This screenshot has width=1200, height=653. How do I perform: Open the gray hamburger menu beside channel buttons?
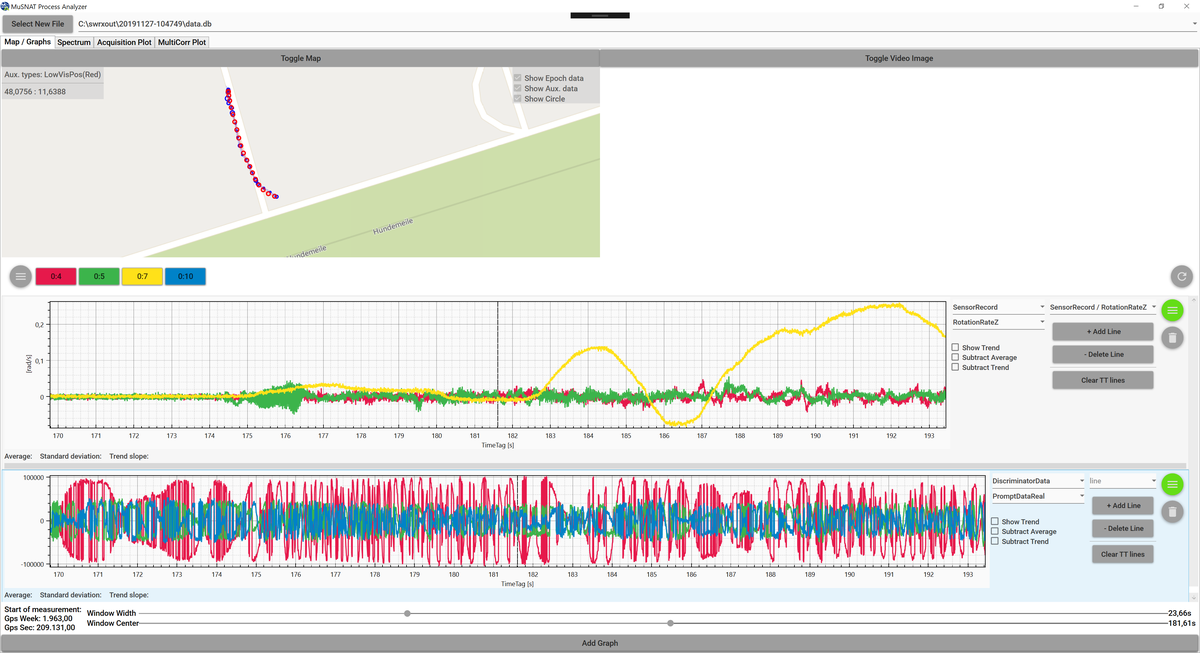[x=21, y=276]
